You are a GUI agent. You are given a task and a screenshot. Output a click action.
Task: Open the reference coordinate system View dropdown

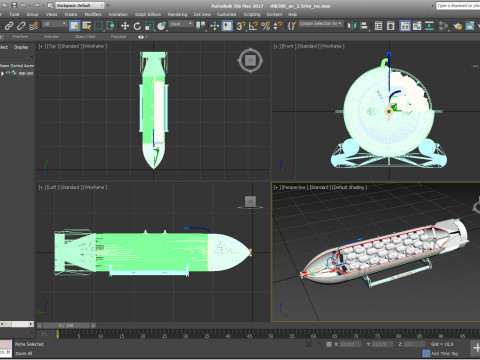[x=181, y=24]
